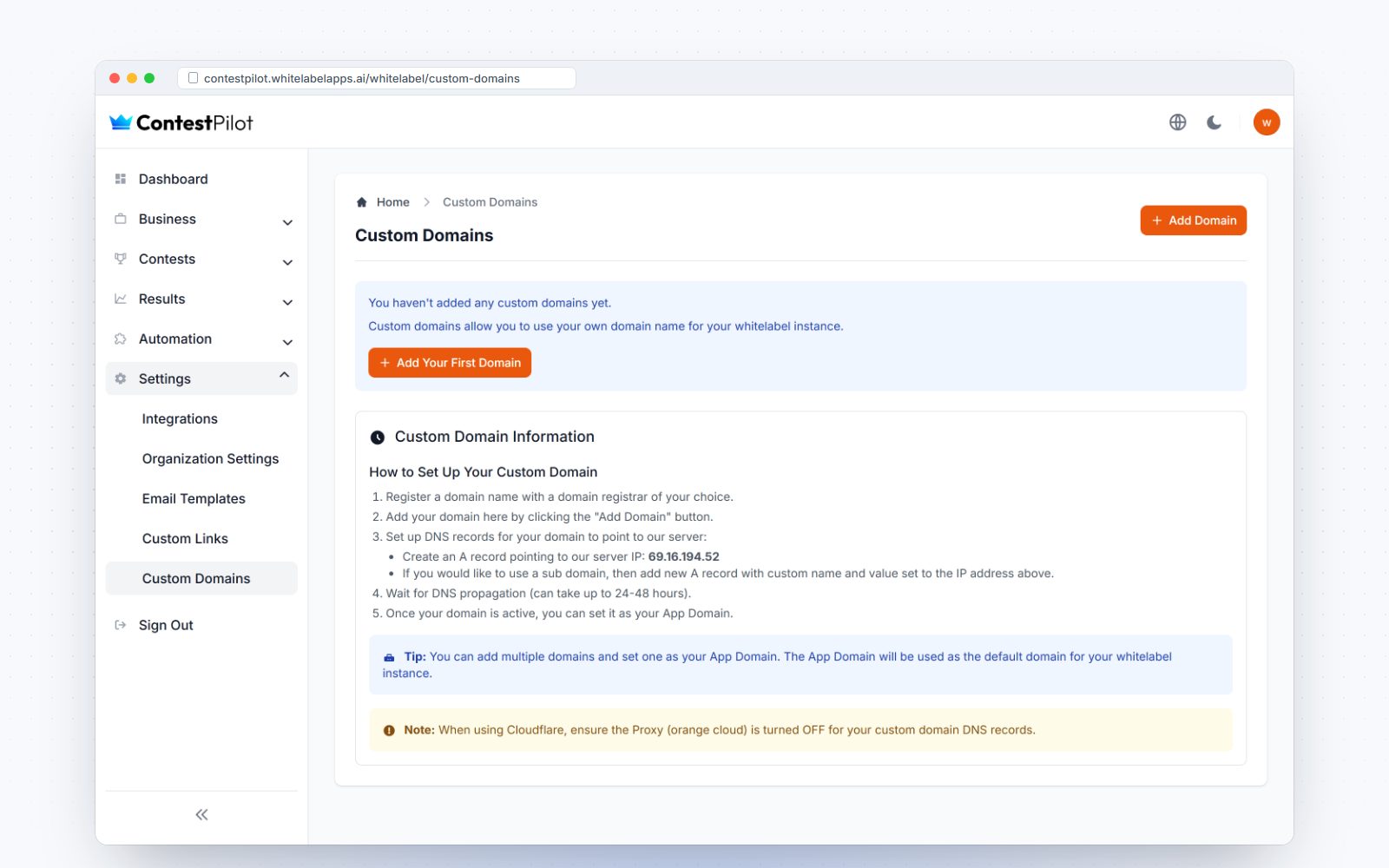Expand the Business menu chevron

[x=287, y=222]
